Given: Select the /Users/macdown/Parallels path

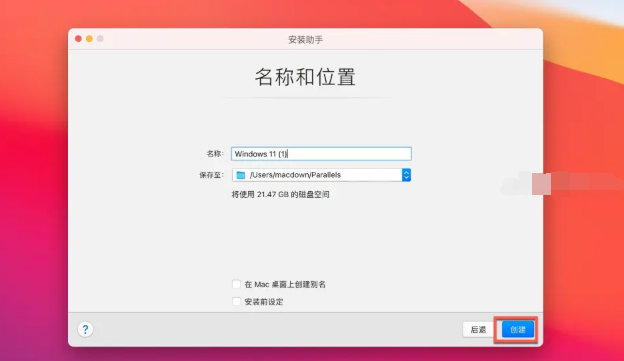Looking at the screenshot, I should coord(295,175).
